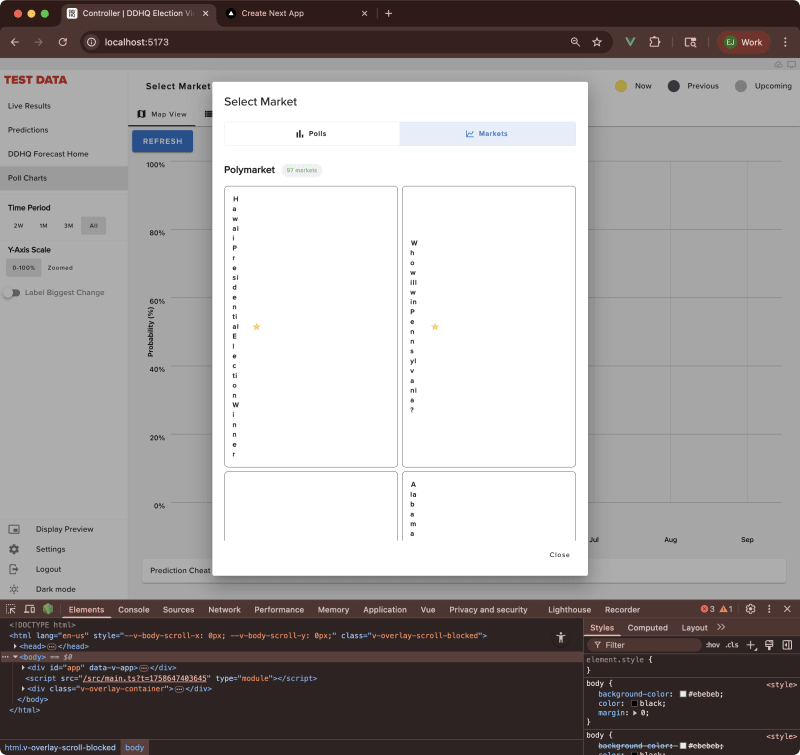Select the inspect element tool in DevTools

pyautogui.click(x=8, y=609)
